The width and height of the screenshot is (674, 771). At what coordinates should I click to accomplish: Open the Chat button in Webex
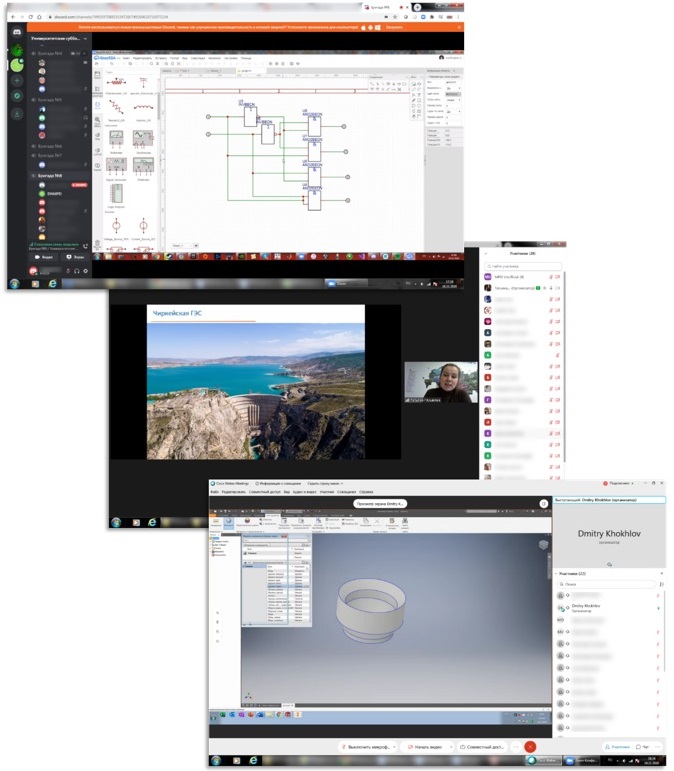tap(643, 747)
